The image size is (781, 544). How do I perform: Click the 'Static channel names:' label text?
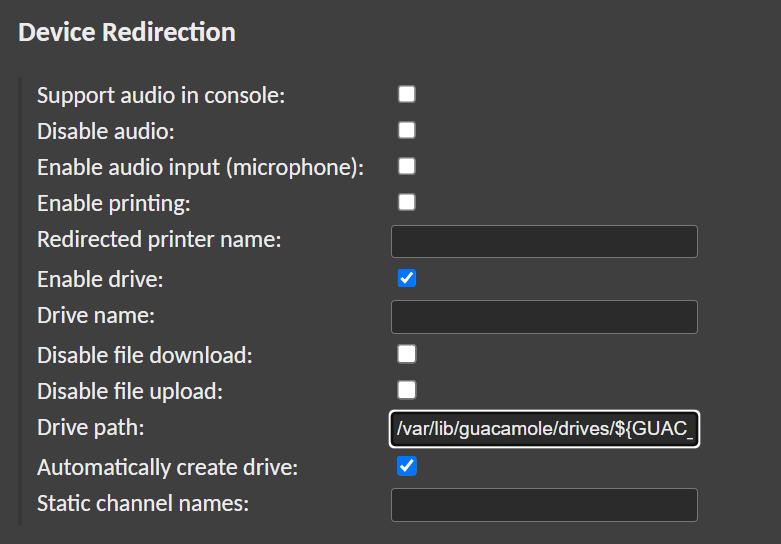point(143,503)
